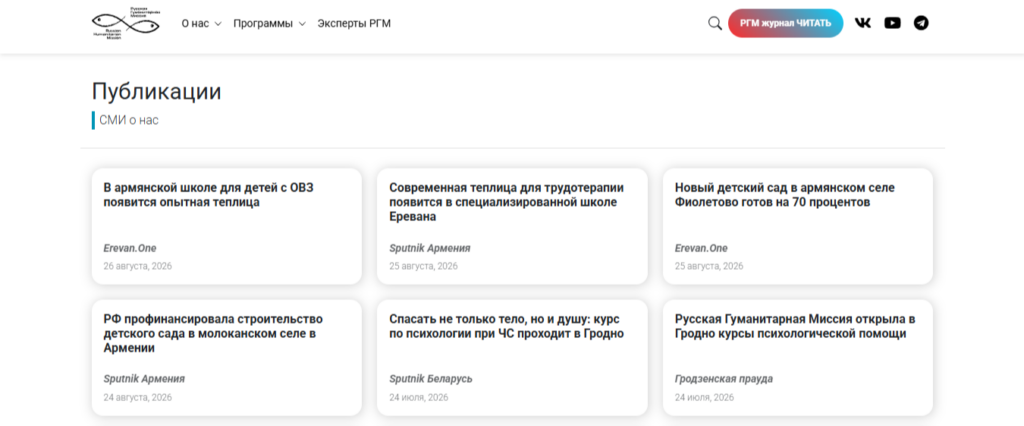This screenshot has width=1024, height=426.
Task: Open the «О нас» menu item
Action: (195, 24)
